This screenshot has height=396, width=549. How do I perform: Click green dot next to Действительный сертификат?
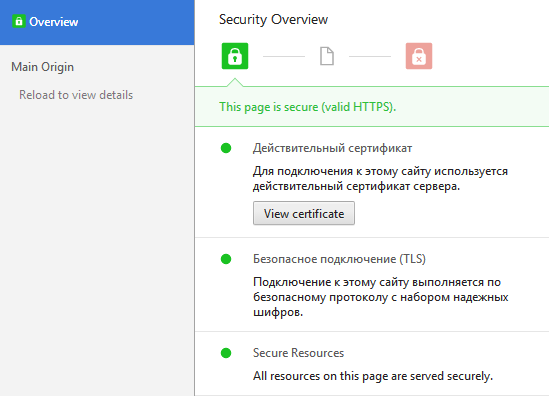point(226,148)
